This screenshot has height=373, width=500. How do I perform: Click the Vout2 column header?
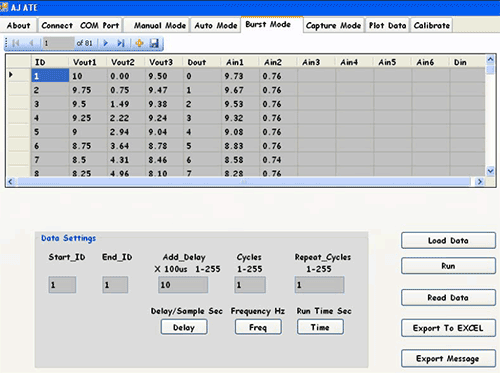point(126,62)
